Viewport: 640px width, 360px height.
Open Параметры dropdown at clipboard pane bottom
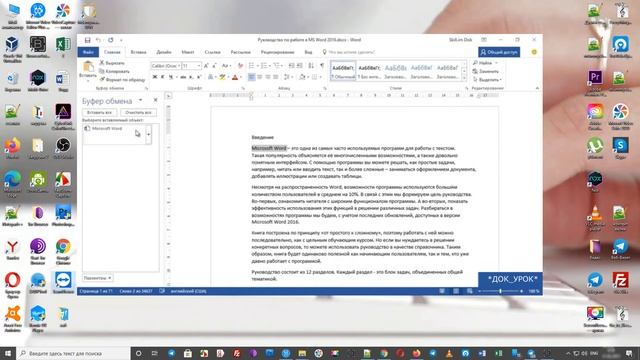98,278
